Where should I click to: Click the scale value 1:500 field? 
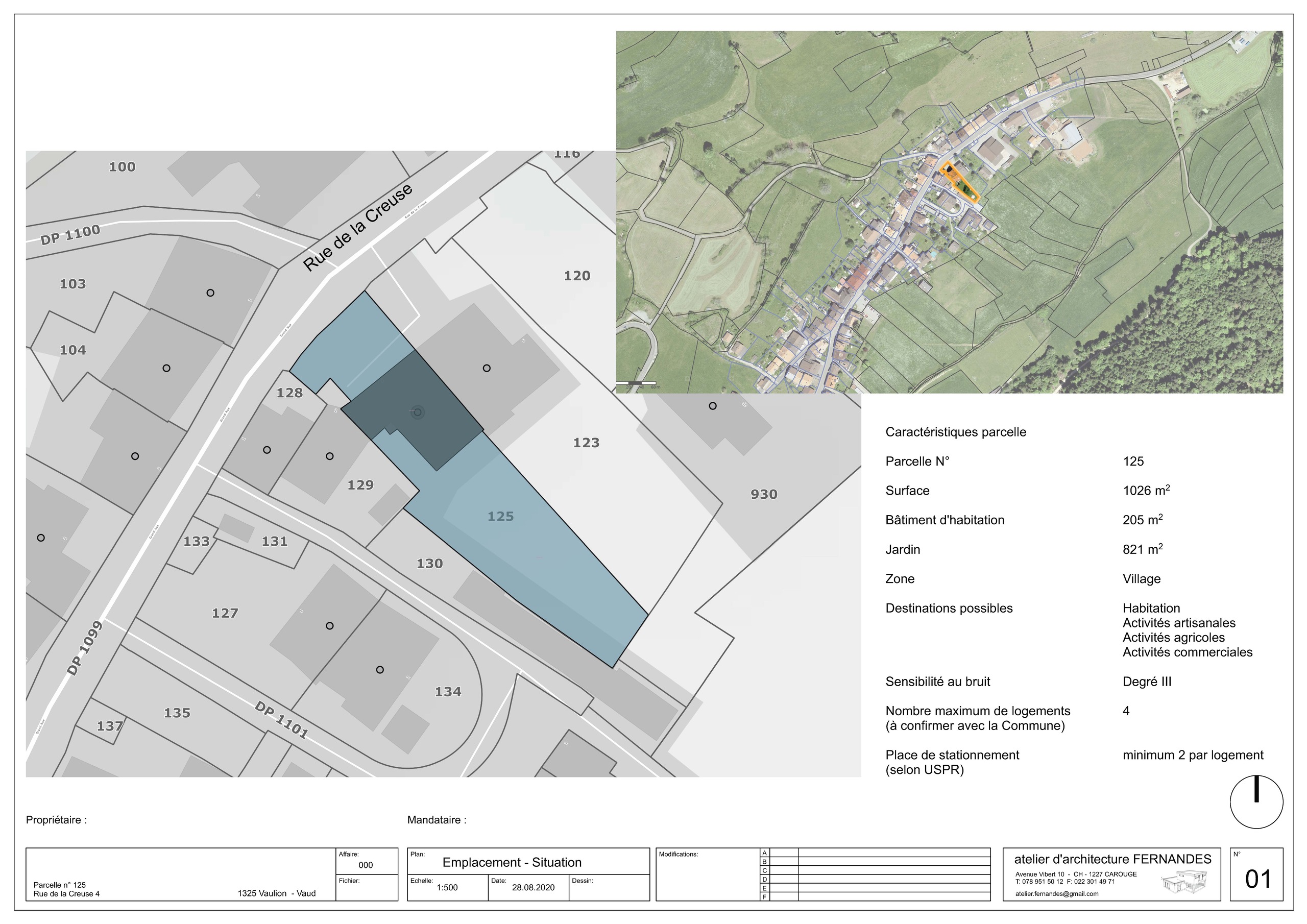pyautogui.click(x=447, y=888)
